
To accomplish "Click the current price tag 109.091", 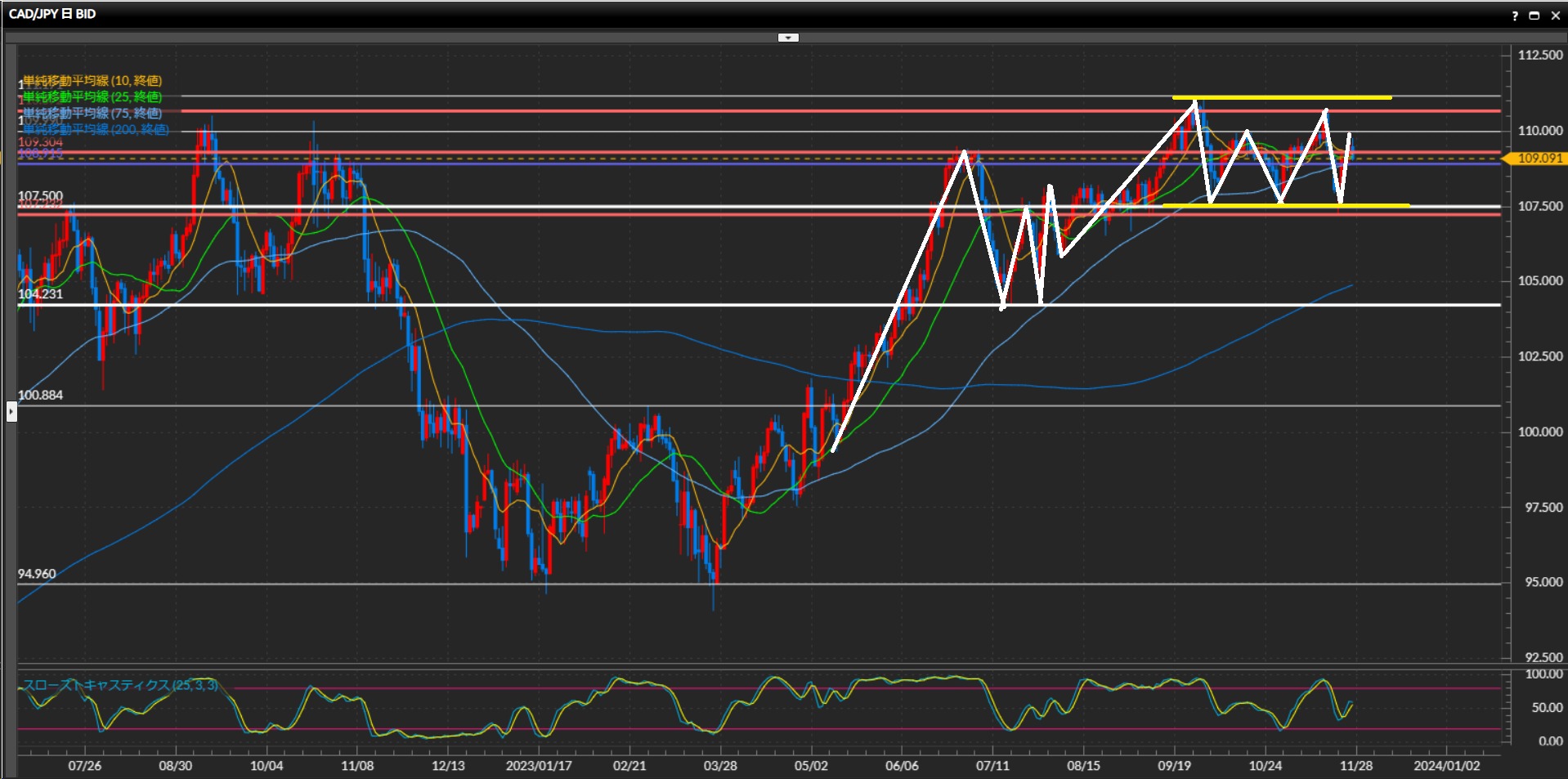I will (1539, 159).
